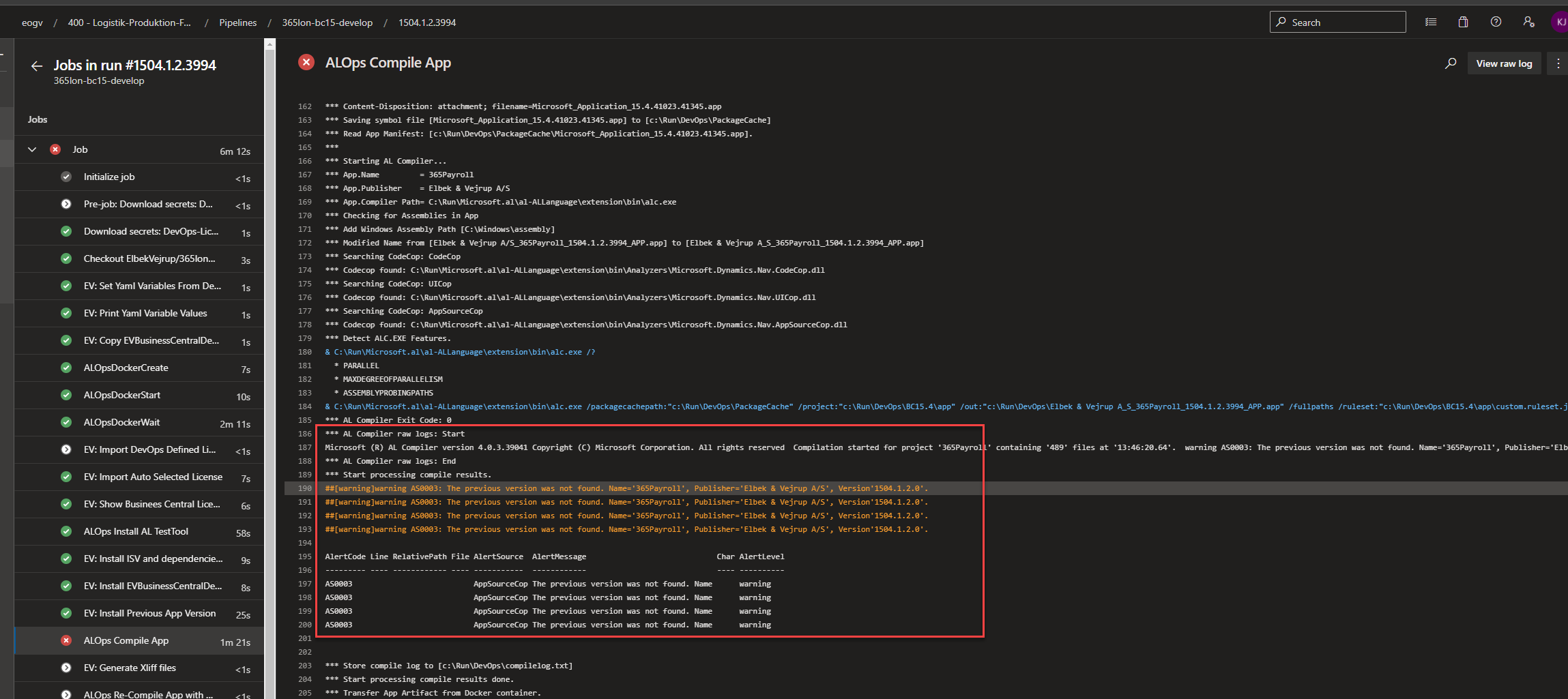Click the red failure icon on ALOps Compile App
1568x699 pixels.
66,640
